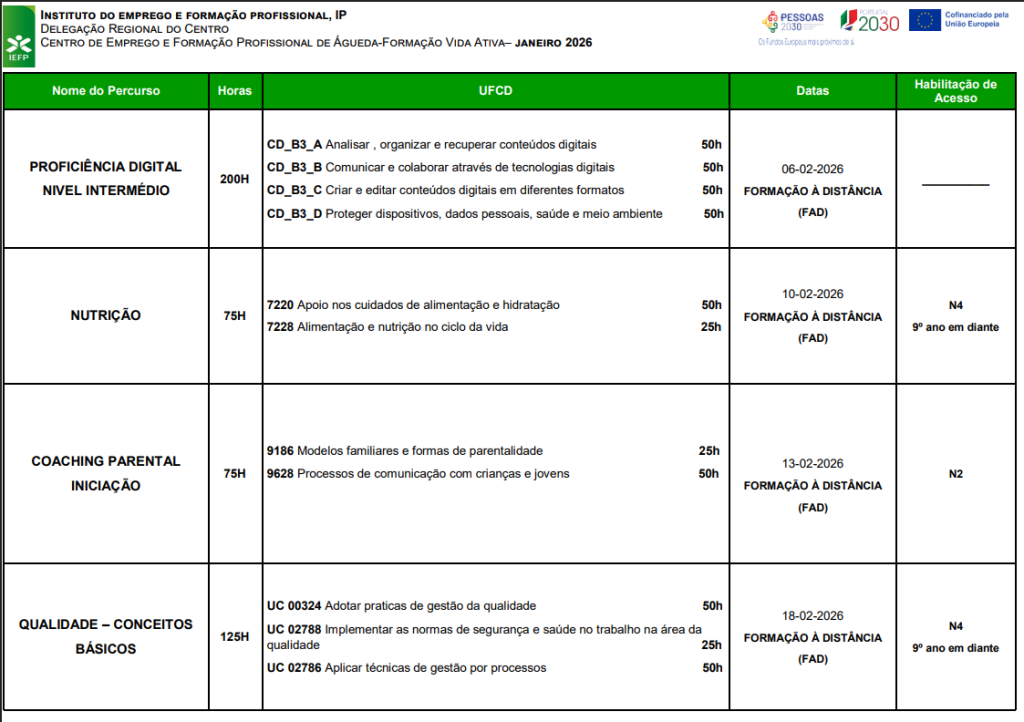Click the Portugal 2030 logo
1024x722 pixels.
pyautogui.click(x=868, y=21)
